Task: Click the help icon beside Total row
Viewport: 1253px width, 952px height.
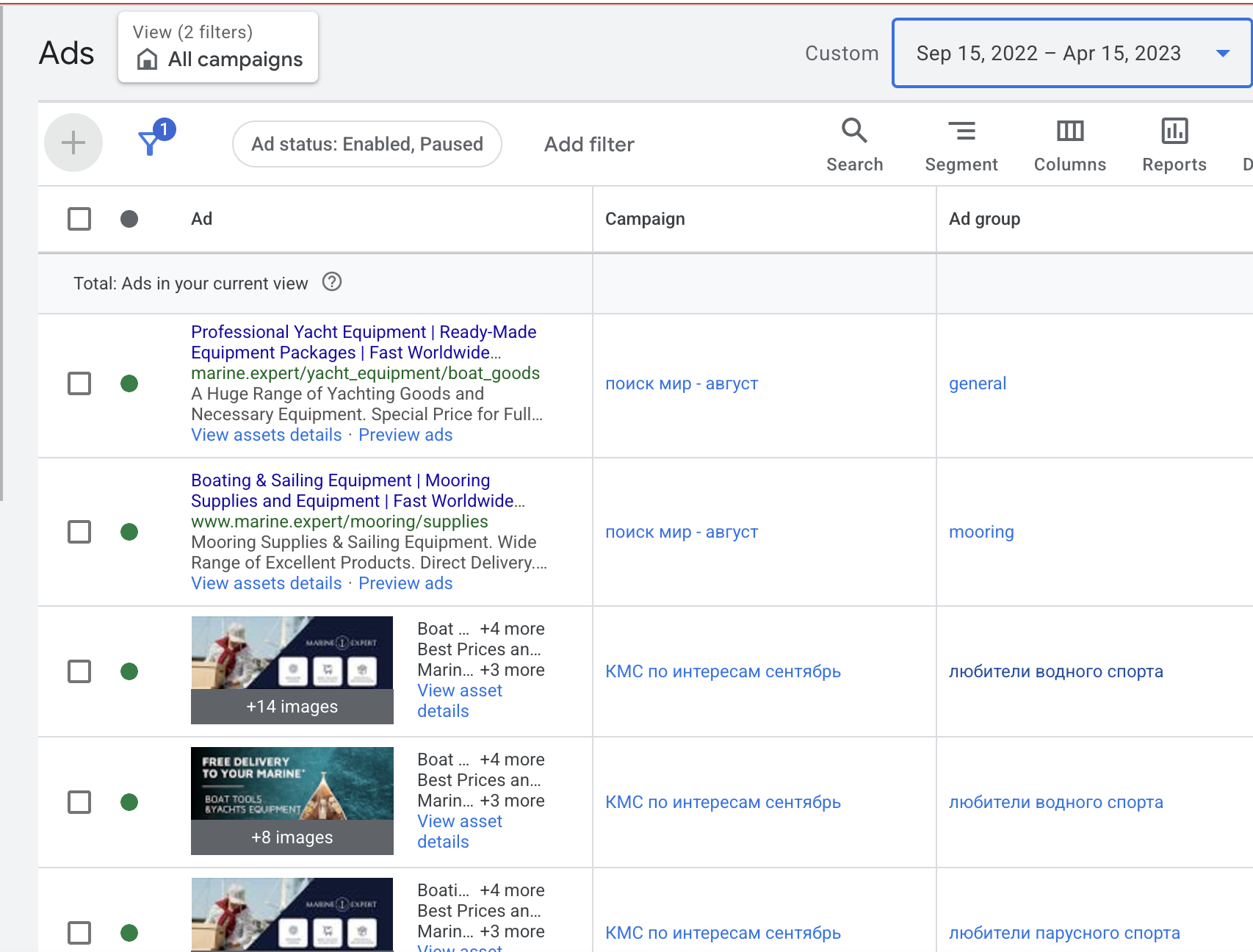Action: (x=332, y=282)
